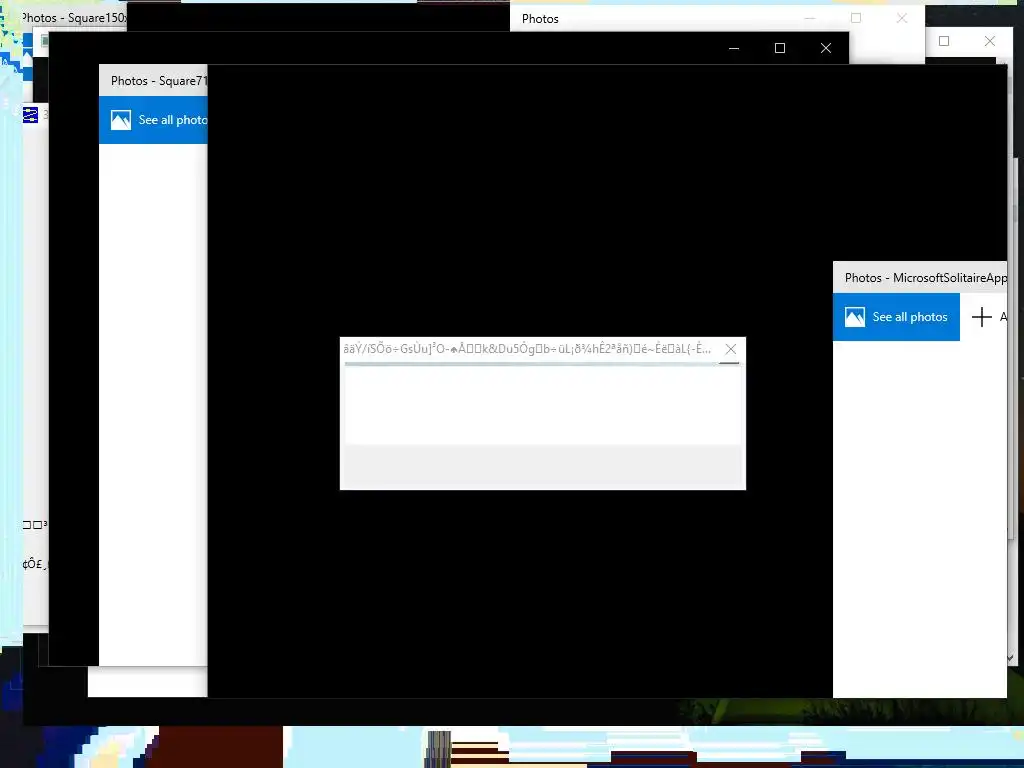Click the scroll-down arrow at the right edge

point(1010,659)
